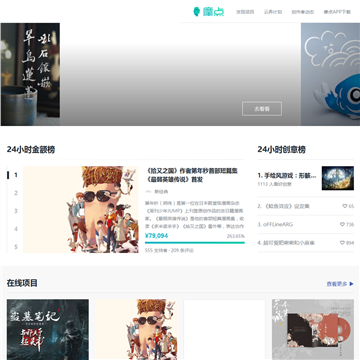Click the 手绘风游戏 night scene thumbnail

338,178
